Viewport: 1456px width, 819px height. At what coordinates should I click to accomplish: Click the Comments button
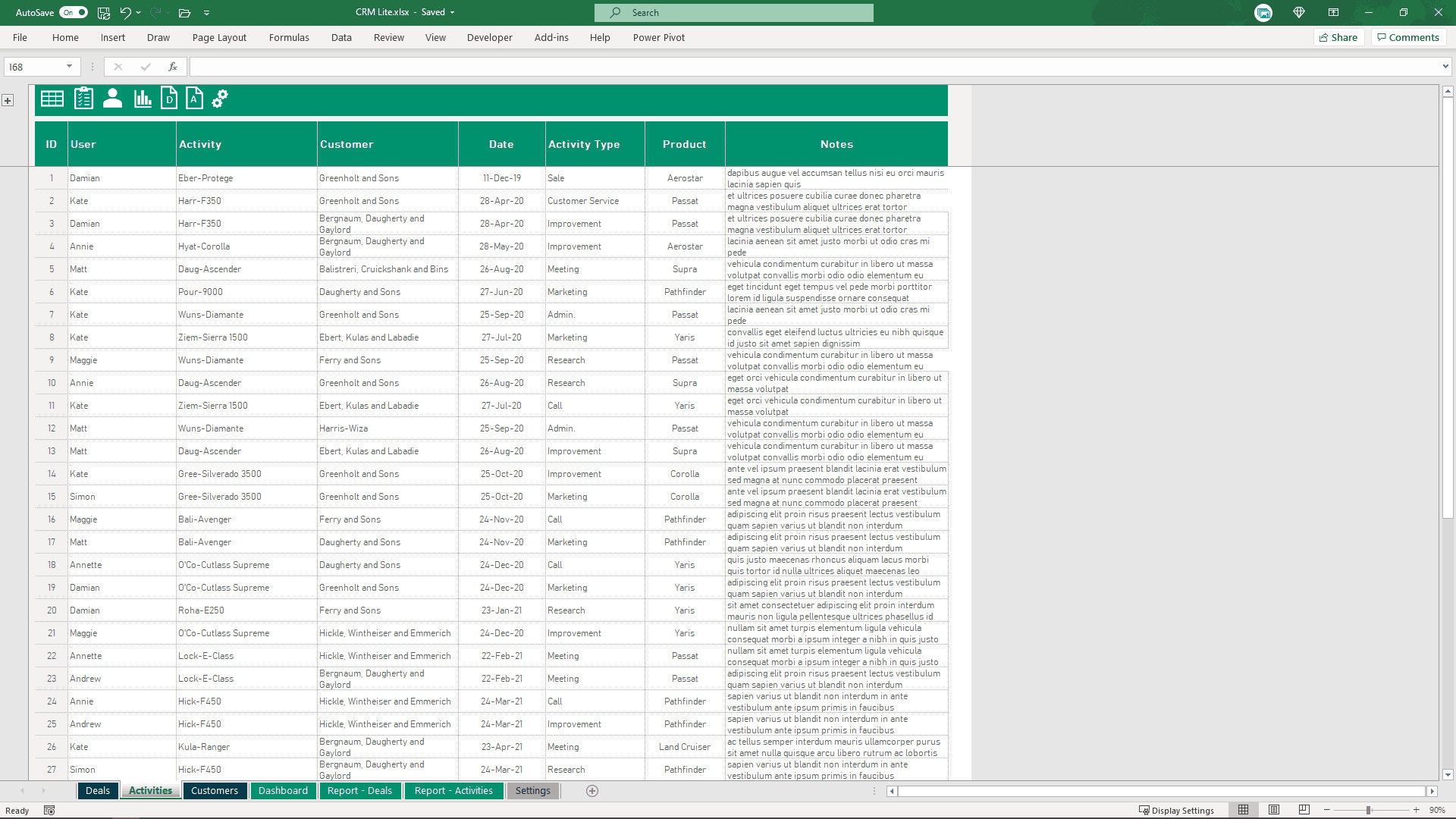[1408, 37]
